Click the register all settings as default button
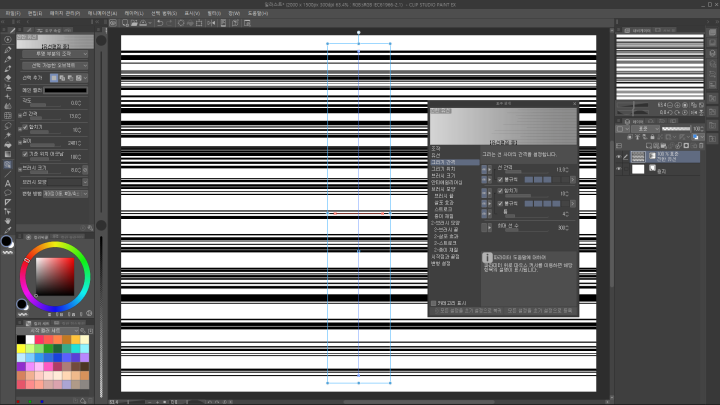The width and height of the screenshot is (720, 405). (541, 311)
